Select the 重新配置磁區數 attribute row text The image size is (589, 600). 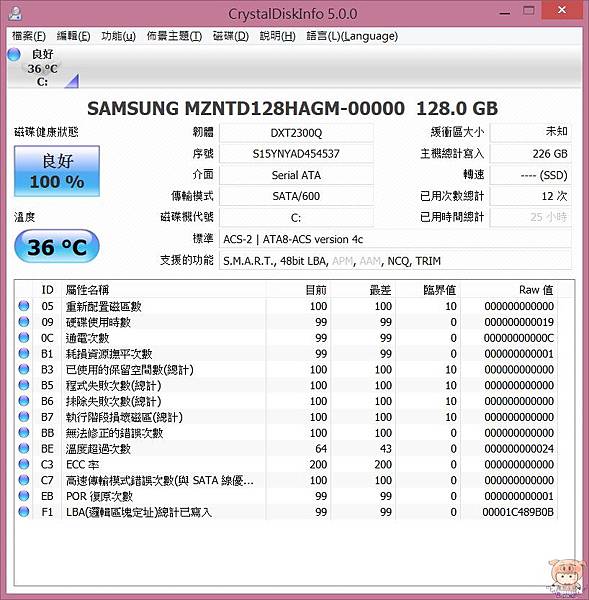coord(103,306)
